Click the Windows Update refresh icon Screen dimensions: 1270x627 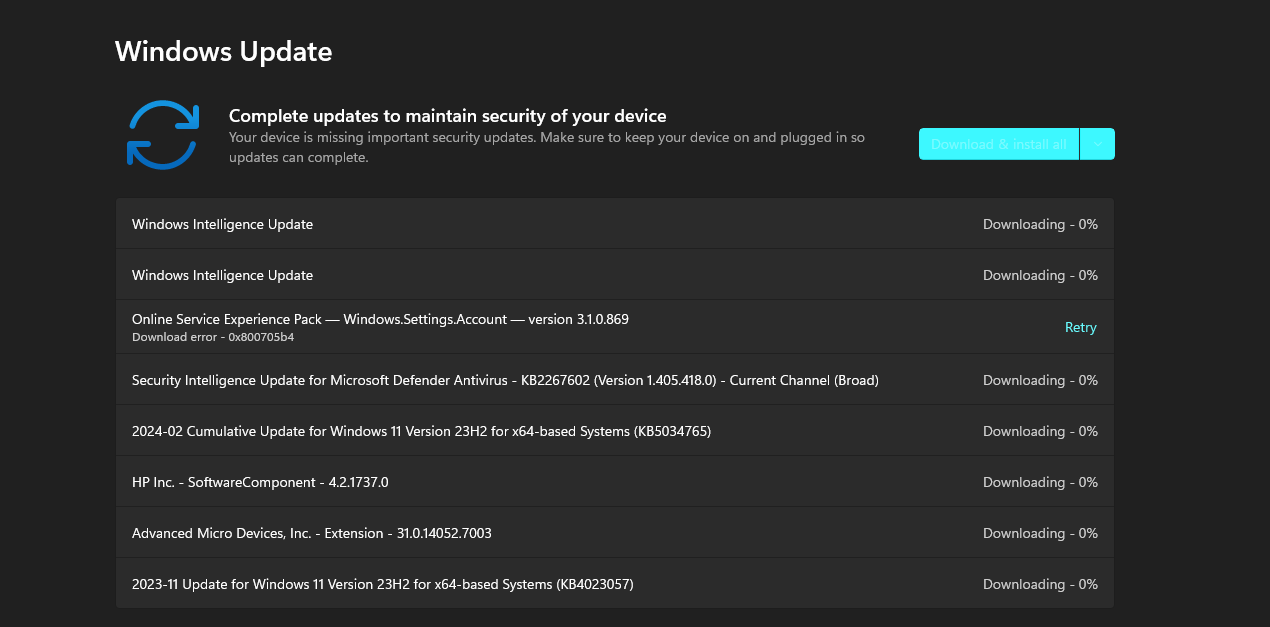click(163, 135)
